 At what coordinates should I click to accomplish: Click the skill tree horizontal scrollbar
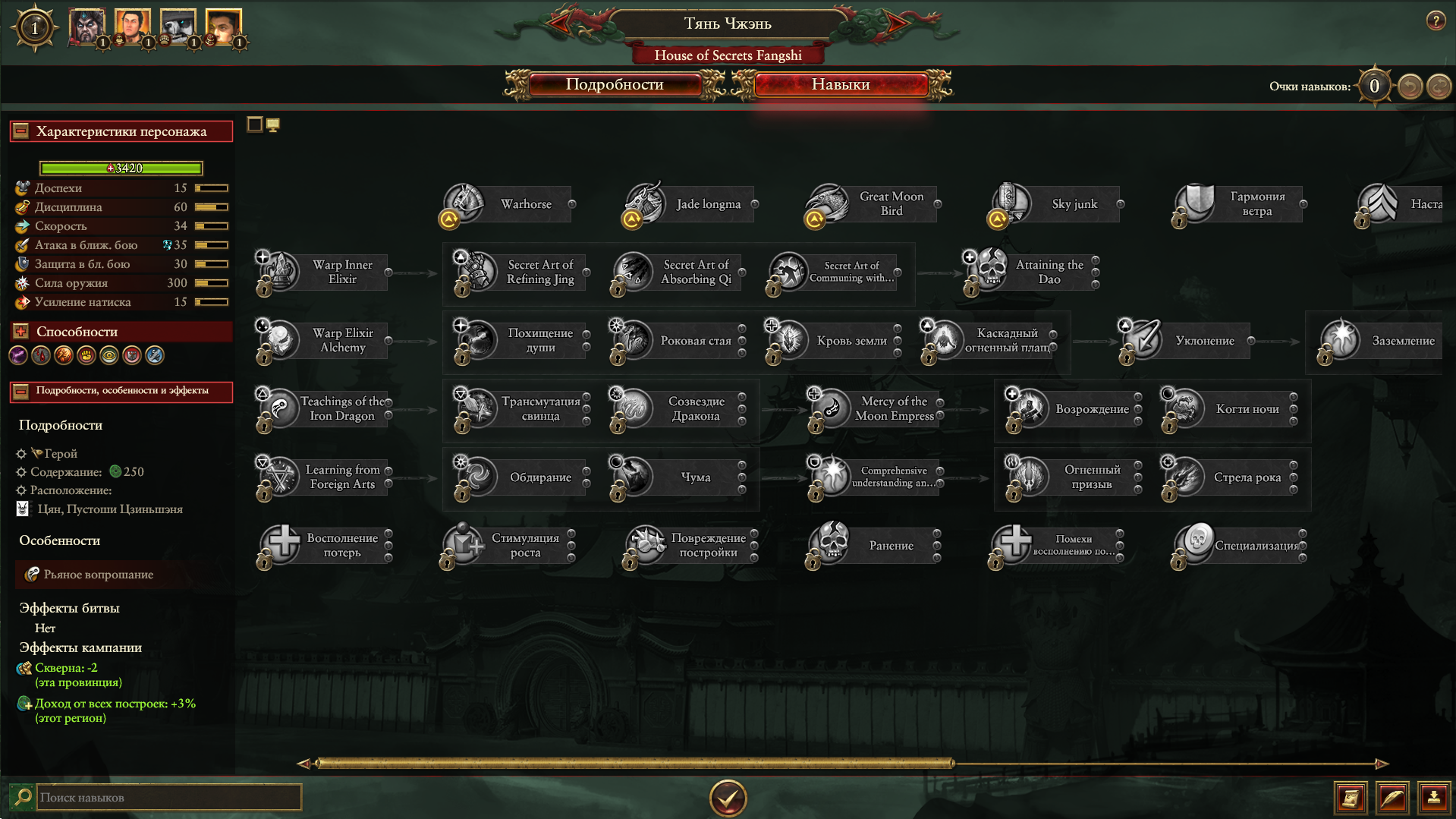point(635,764)
